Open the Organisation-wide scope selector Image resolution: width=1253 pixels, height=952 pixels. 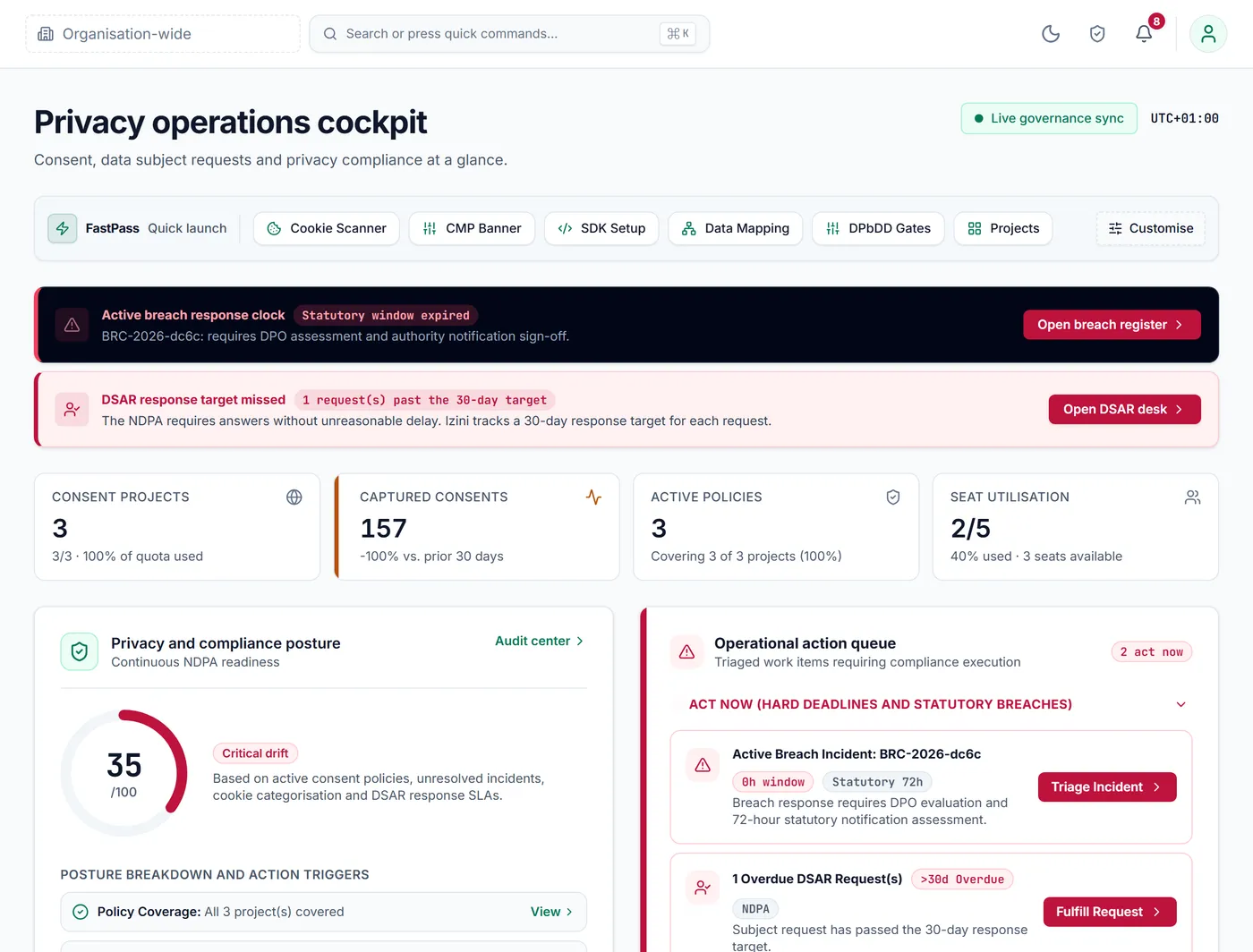163,34
